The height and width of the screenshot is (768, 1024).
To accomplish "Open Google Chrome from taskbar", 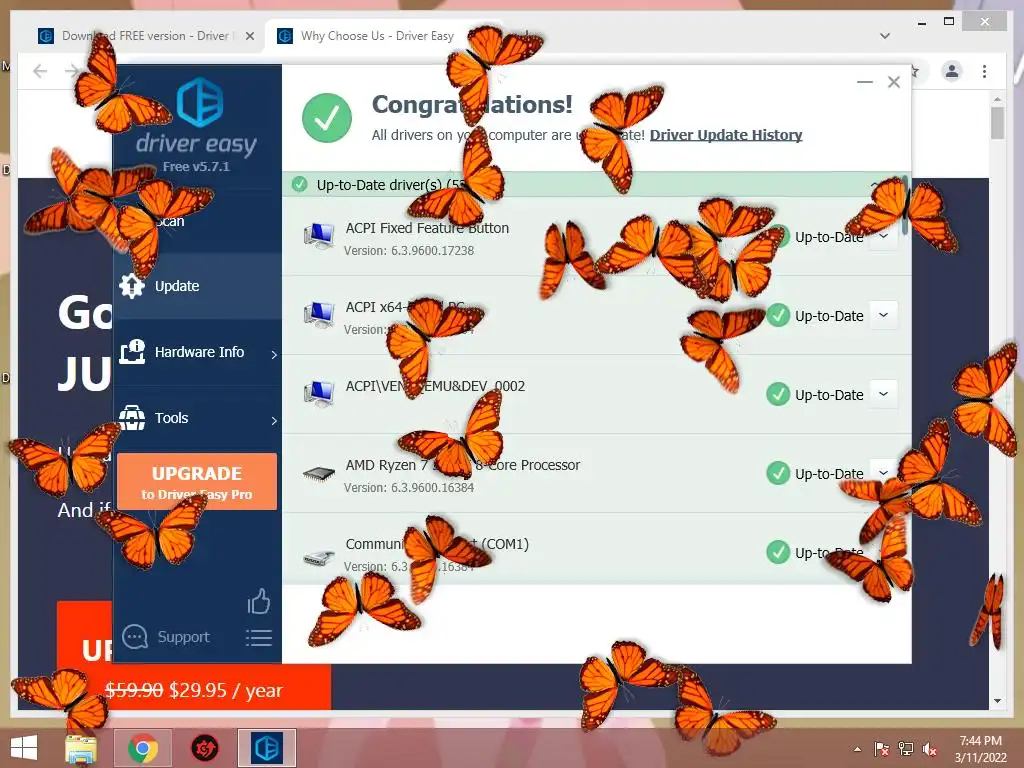I will point(142,748).
